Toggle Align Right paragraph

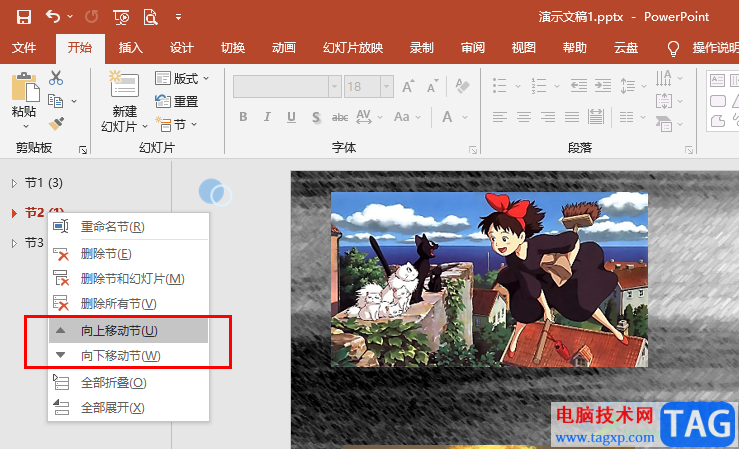coord(548,116)
